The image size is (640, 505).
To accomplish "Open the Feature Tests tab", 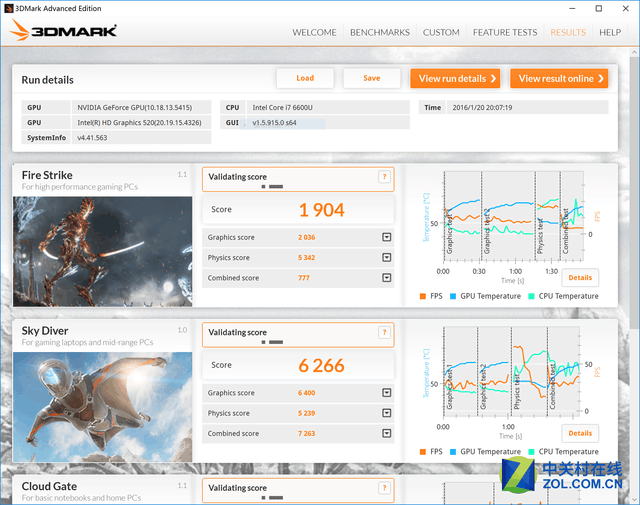I will click(x=505, y=32).
